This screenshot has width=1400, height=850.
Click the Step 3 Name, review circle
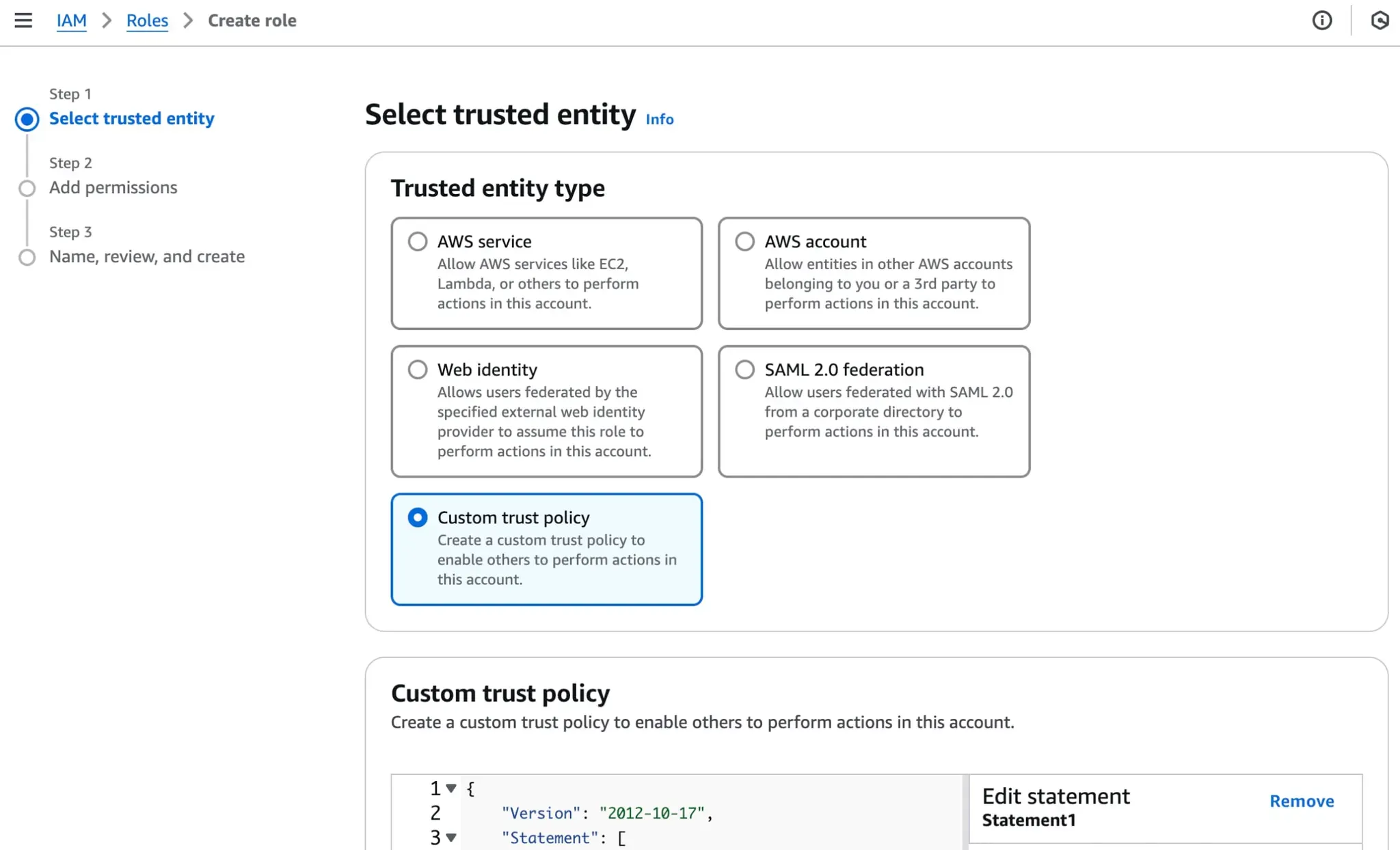tap(27, 257)
